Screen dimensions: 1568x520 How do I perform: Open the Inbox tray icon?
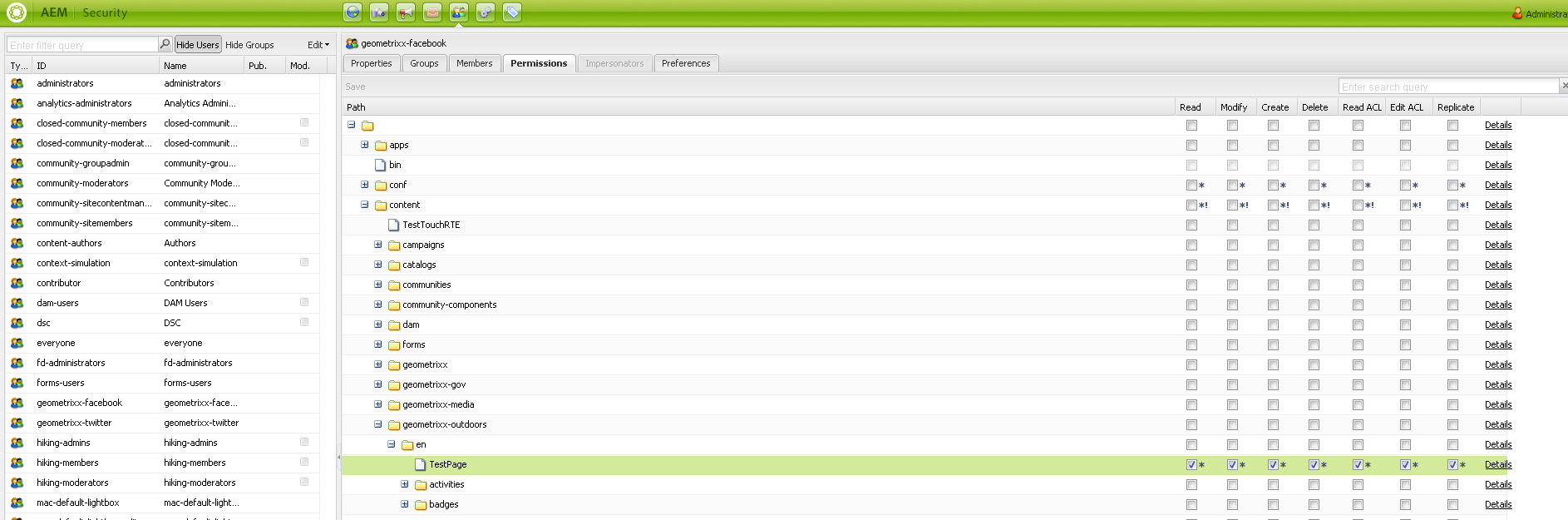[x=432, y=12]
